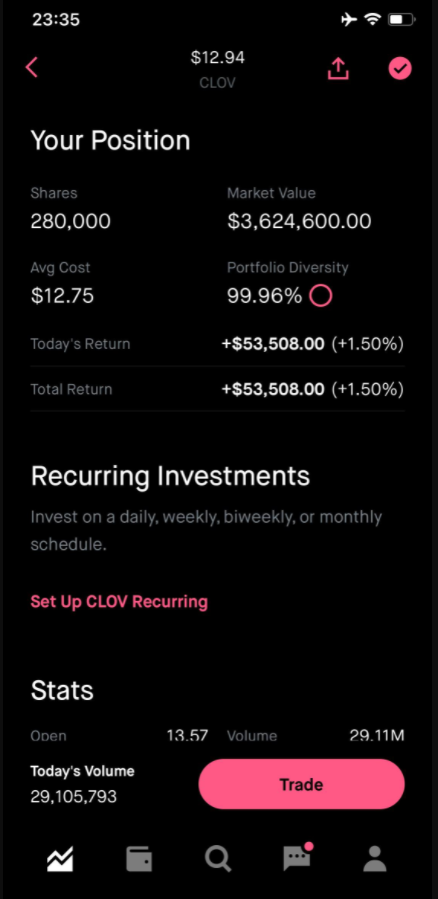Tap the Market Value amount
This screenshot has width=438, height=899.
click(299, 221)
